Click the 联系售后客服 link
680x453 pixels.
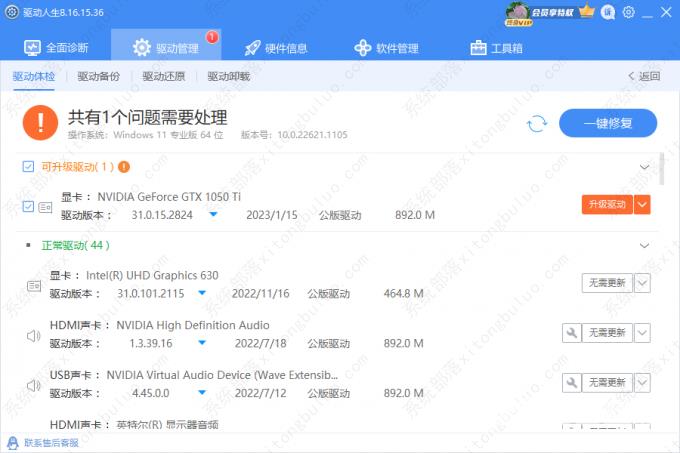click(51, 443)
